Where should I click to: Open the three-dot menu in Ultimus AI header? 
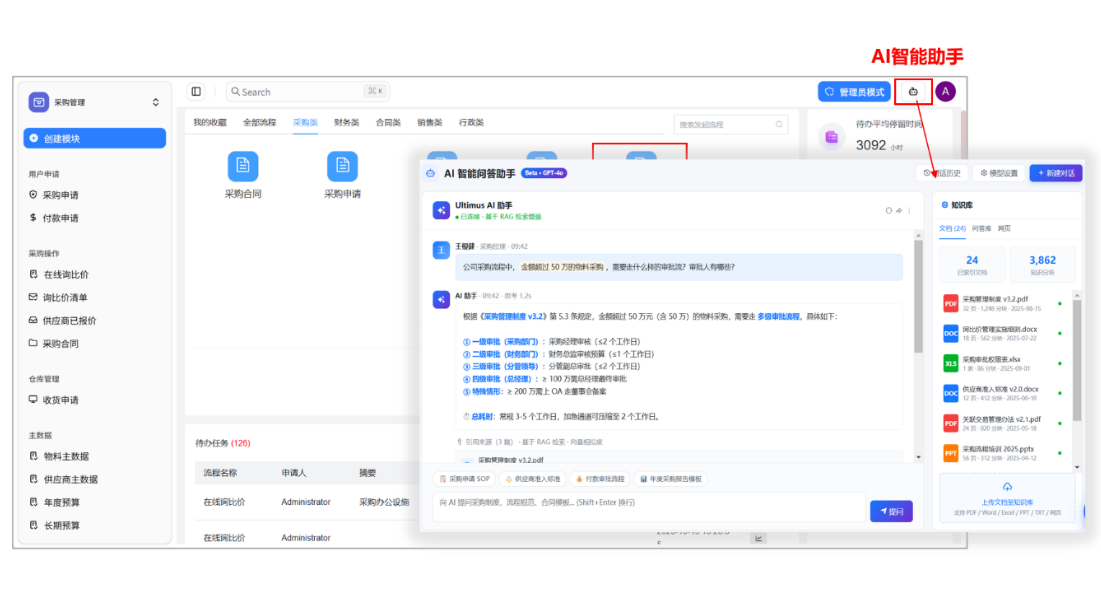tap(909, 211)
